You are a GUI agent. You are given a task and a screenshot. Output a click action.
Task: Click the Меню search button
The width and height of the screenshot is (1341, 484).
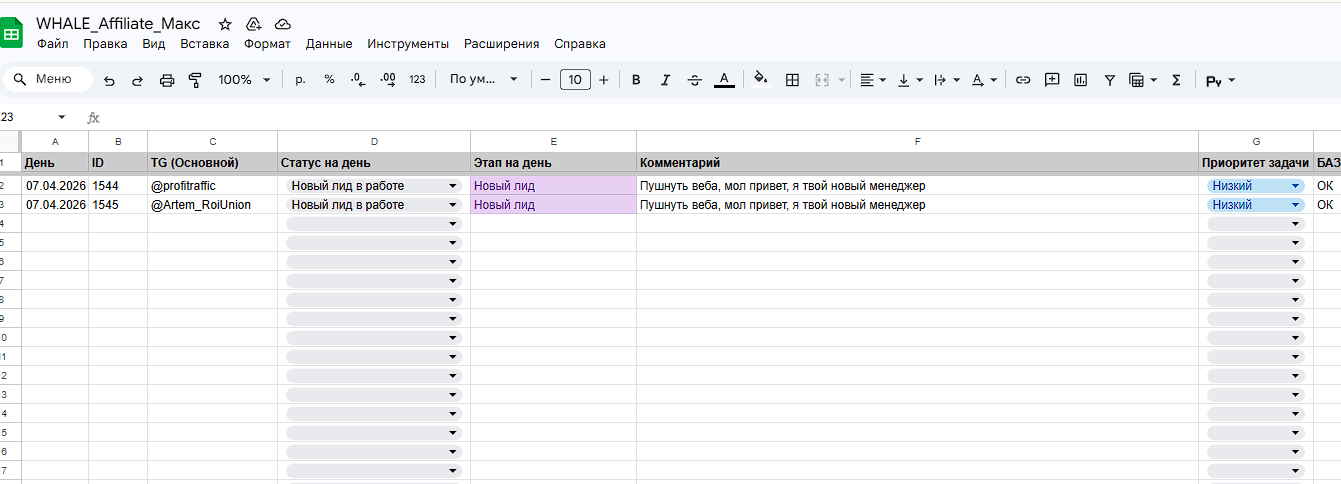(x=46, y=80)
